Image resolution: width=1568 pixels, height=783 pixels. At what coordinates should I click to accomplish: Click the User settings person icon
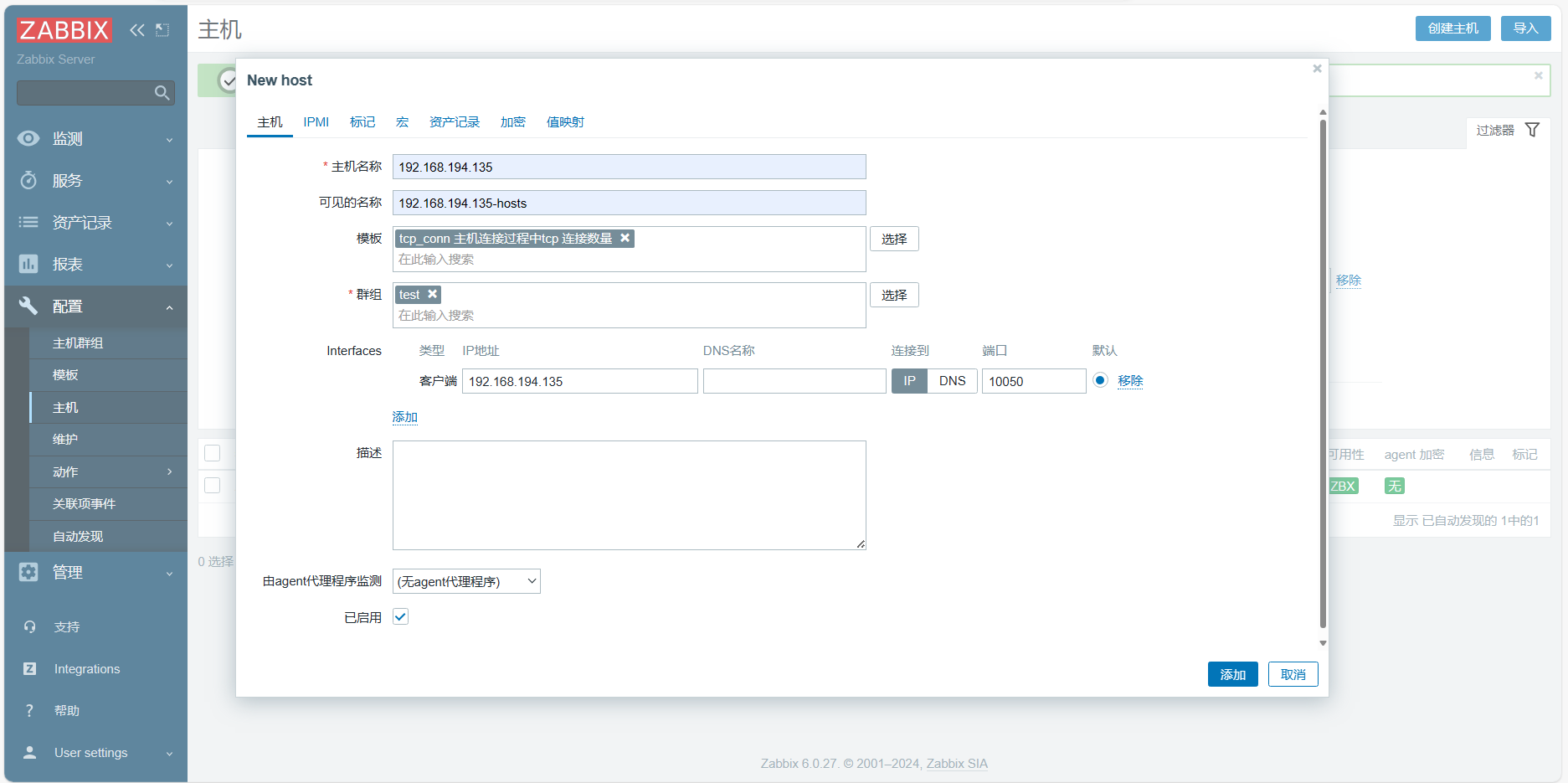(30, 752)
